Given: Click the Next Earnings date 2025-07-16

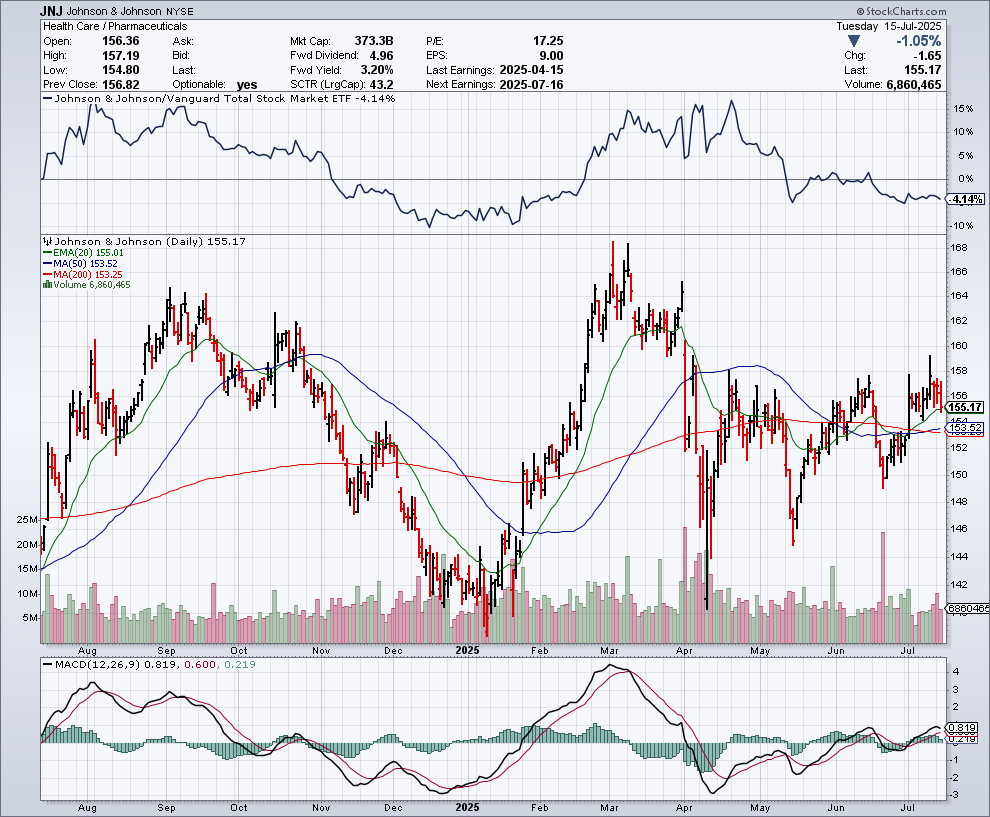Looking at the screenshot, I should click(531, 85).
